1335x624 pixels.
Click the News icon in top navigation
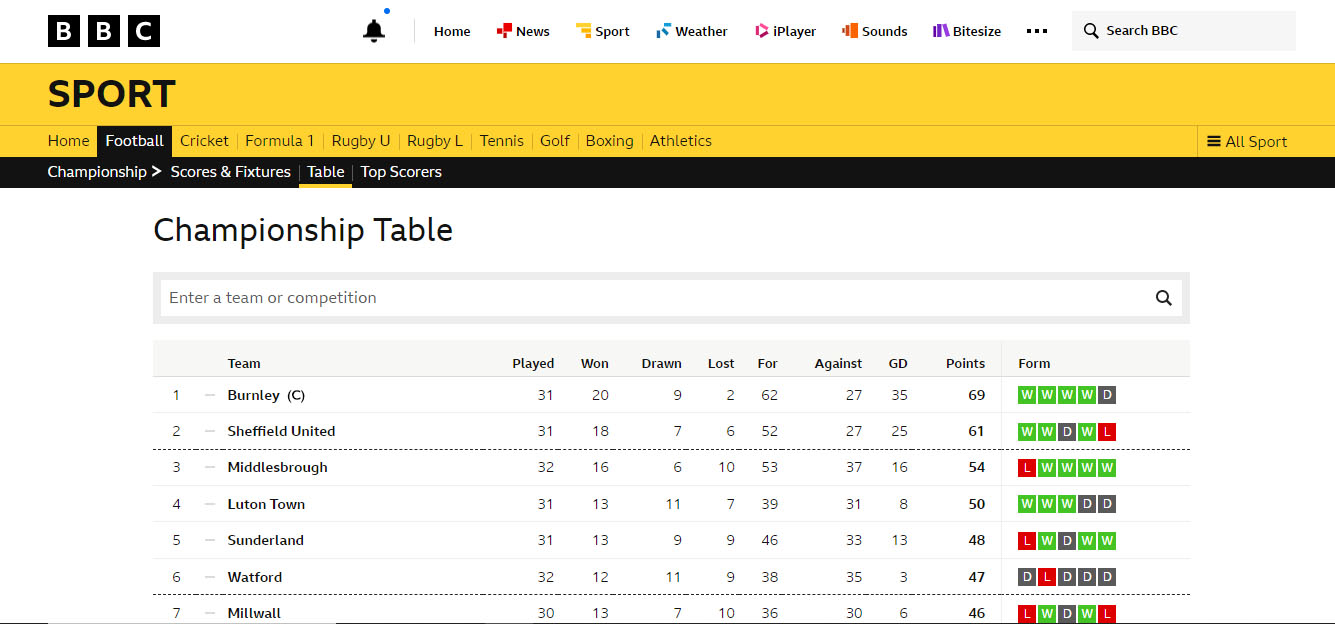[x=504, y=31]
